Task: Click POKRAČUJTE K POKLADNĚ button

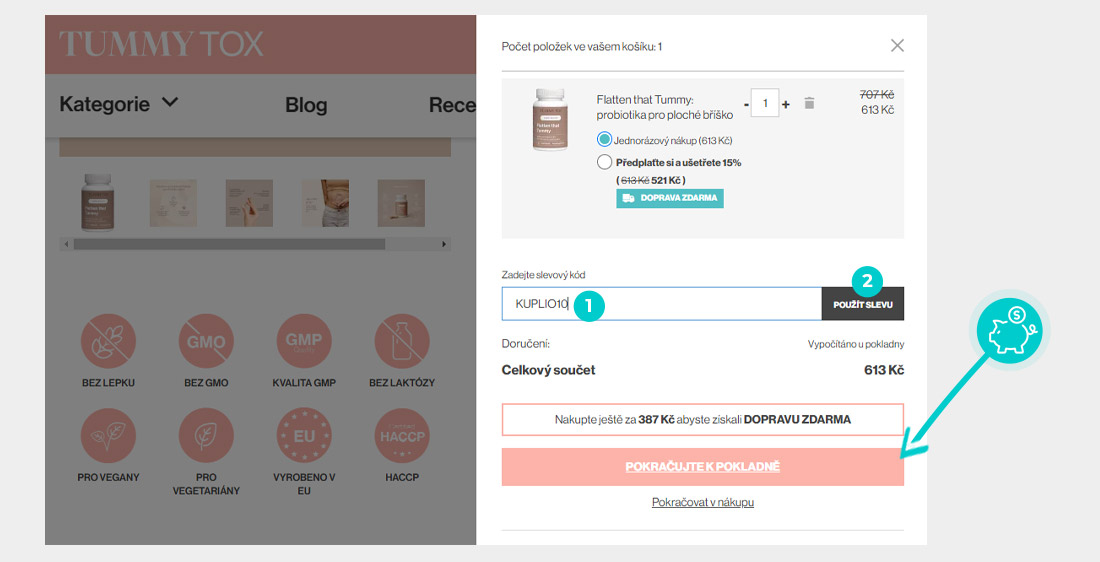Action: tap(702, 467)
